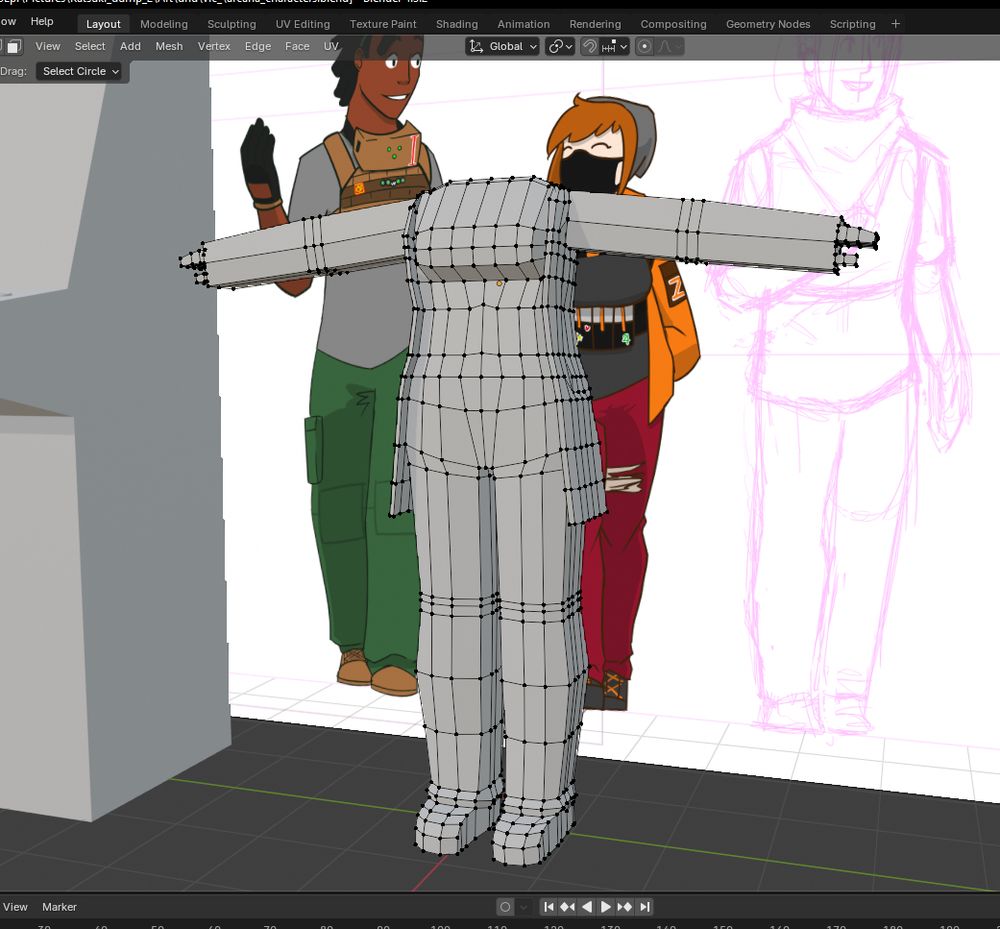Play the animation forward

pos(605,907)
